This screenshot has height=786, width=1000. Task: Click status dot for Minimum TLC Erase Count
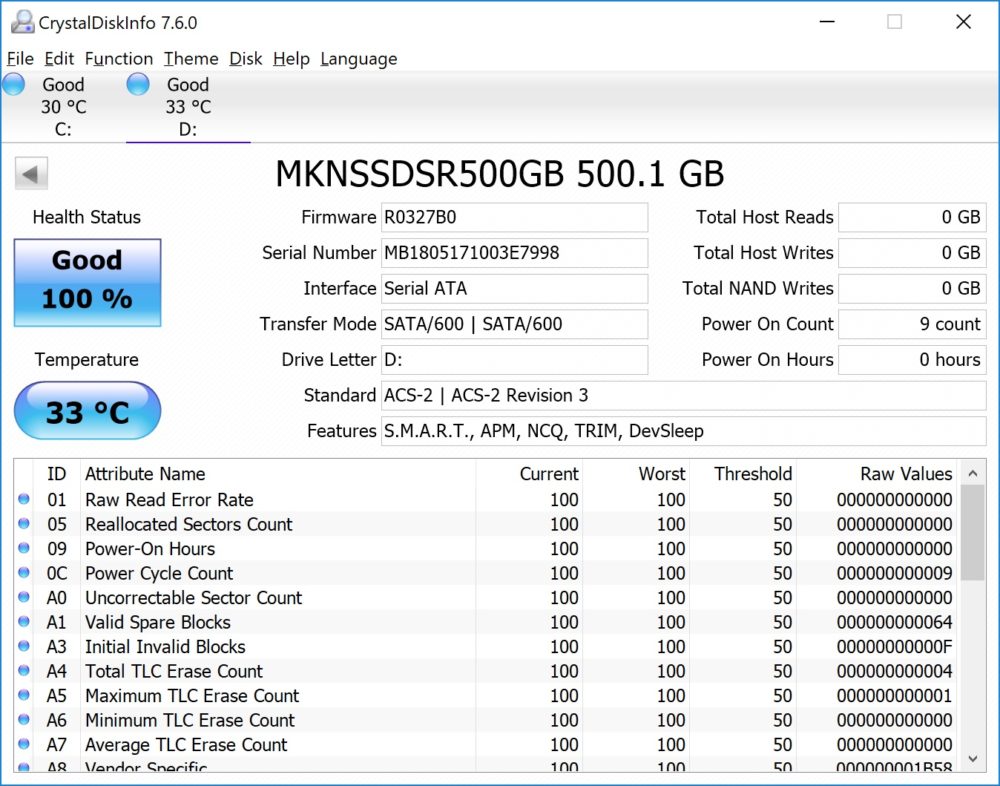[24, 720]
